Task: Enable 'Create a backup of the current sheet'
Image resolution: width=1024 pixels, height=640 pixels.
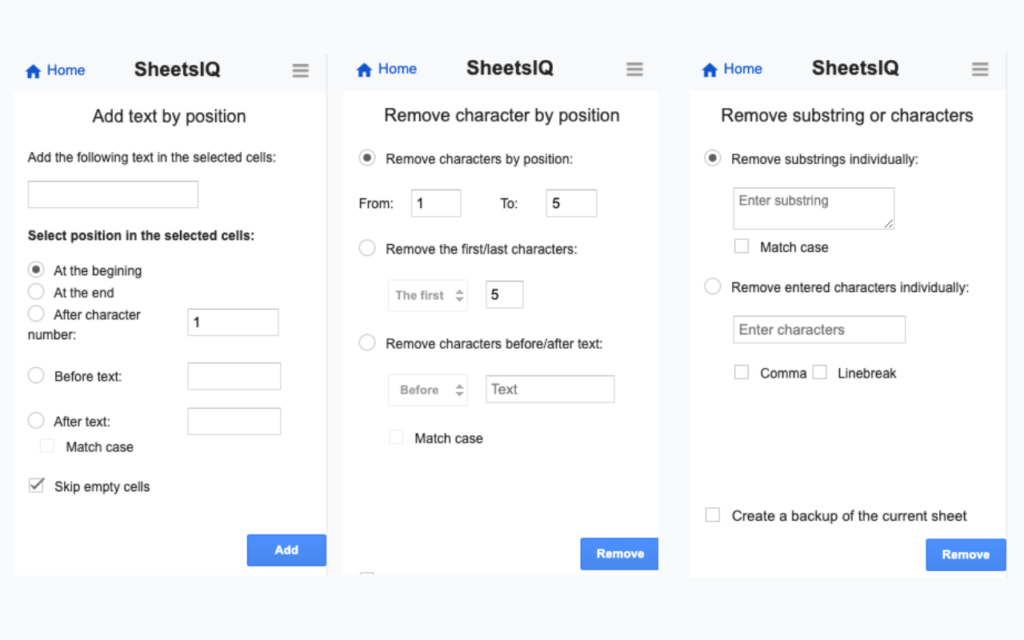Action: point(712,515)
